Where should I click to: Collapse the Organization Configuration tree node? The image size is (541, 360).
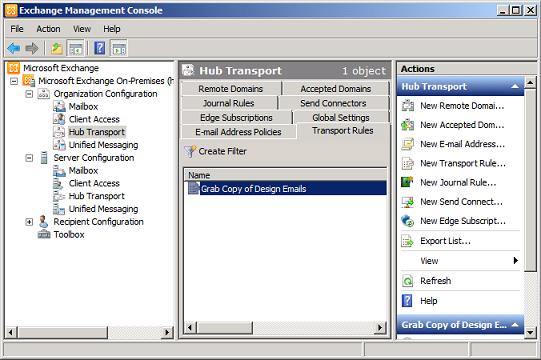pos(29,94)
